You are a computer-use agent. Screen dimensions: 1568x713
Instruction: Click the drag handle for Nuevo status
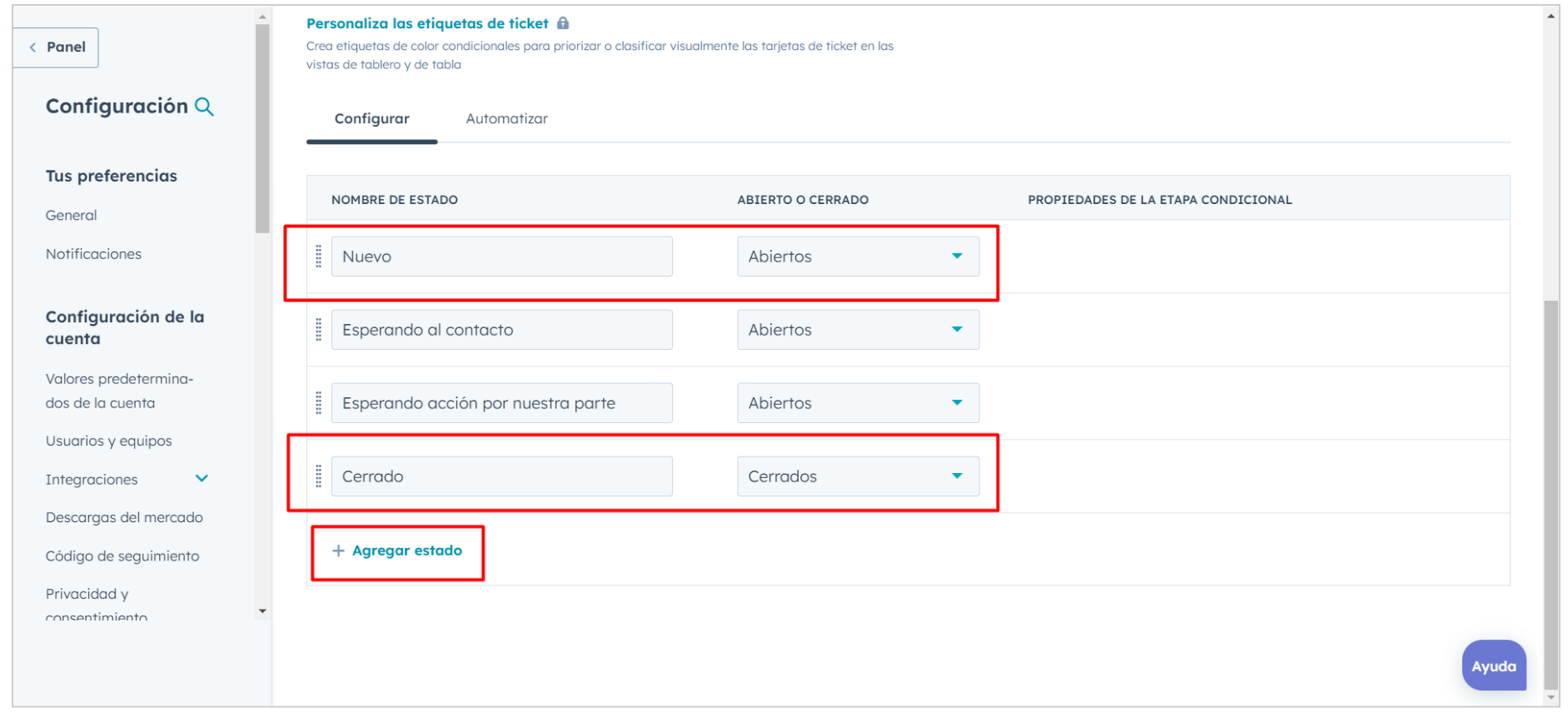click(x=318, y=257)
